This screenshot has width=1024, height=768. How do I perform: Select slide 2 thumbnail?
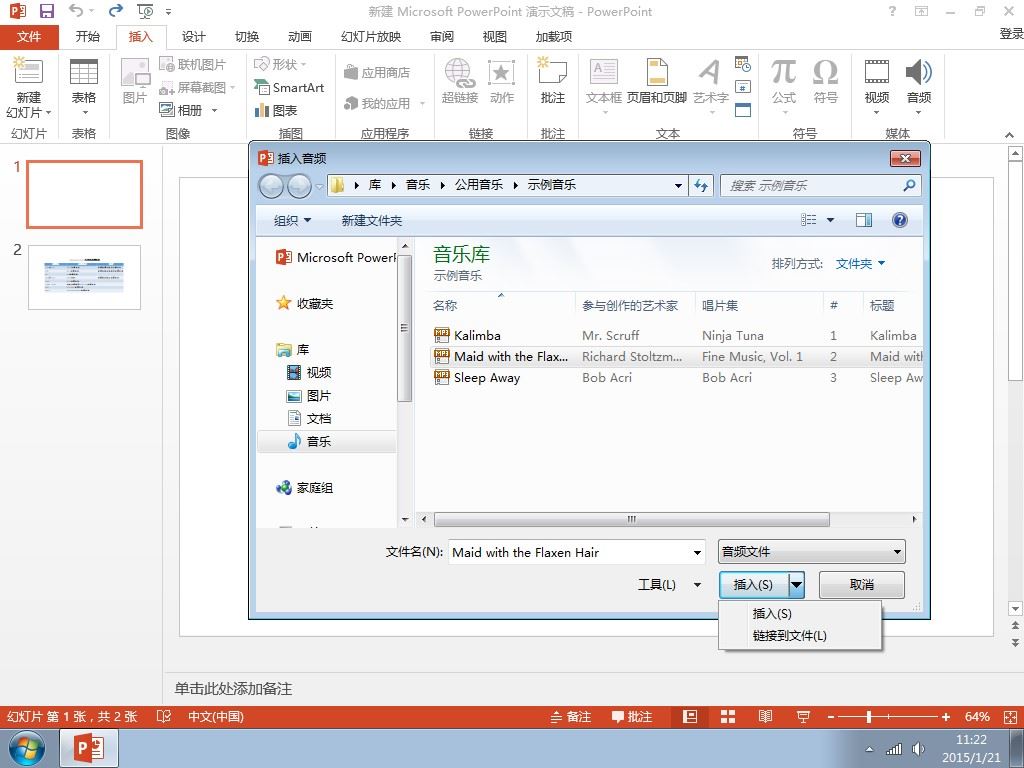84,277
